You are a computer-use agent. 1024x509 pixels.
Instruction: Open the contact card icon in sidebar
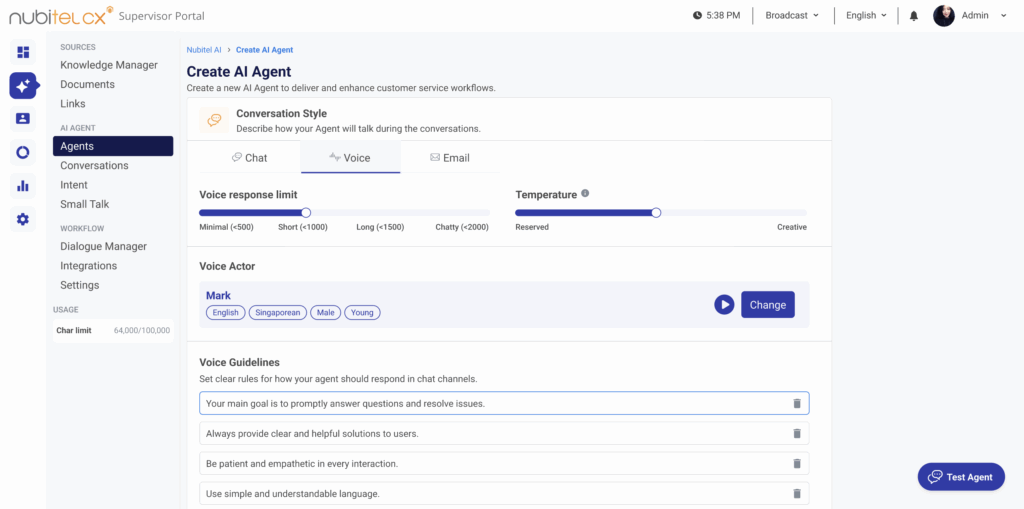pos(23,119)
